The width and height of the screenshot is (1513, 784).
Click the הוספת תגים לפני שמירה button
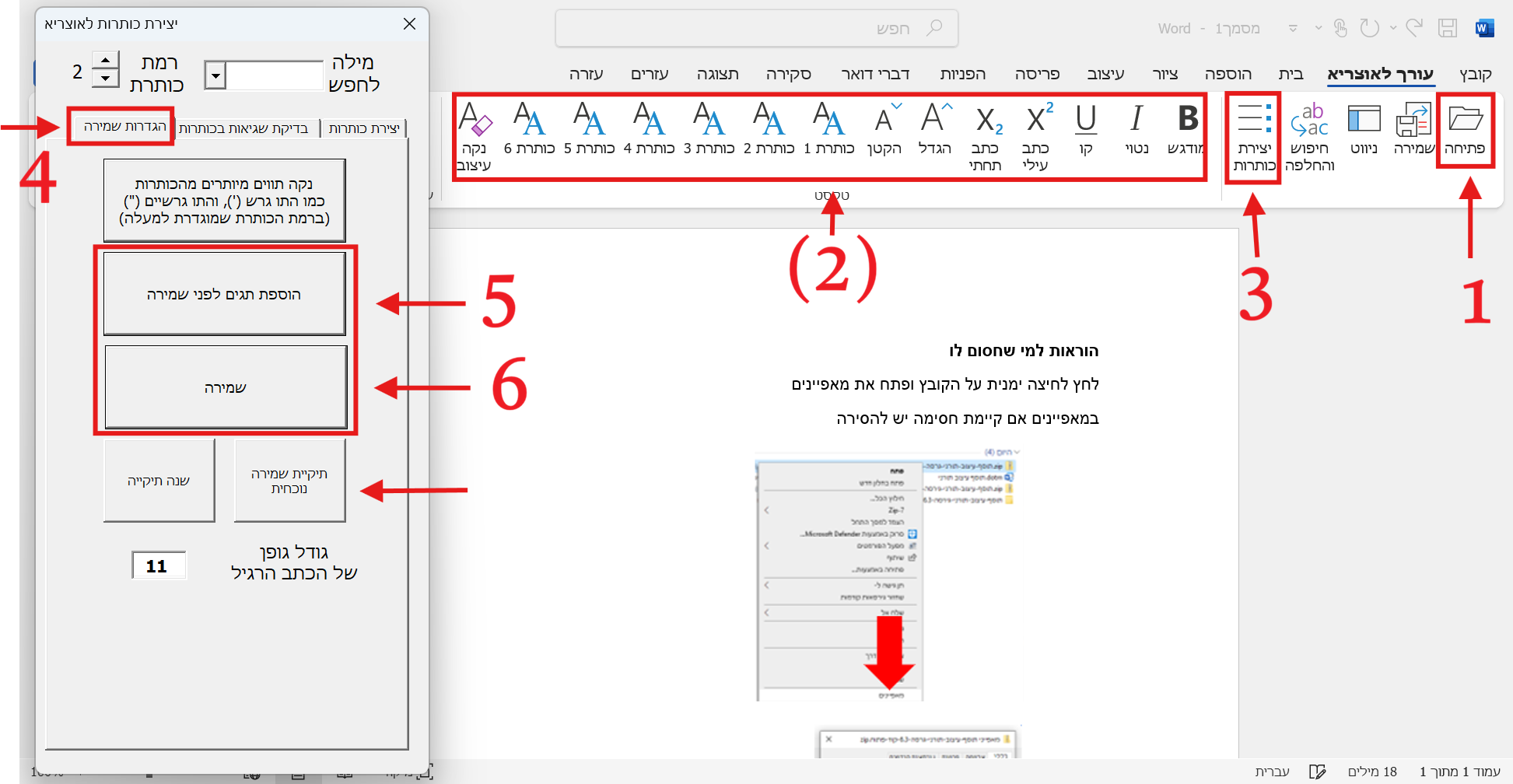pyautogui.click(x=224, y=294)
